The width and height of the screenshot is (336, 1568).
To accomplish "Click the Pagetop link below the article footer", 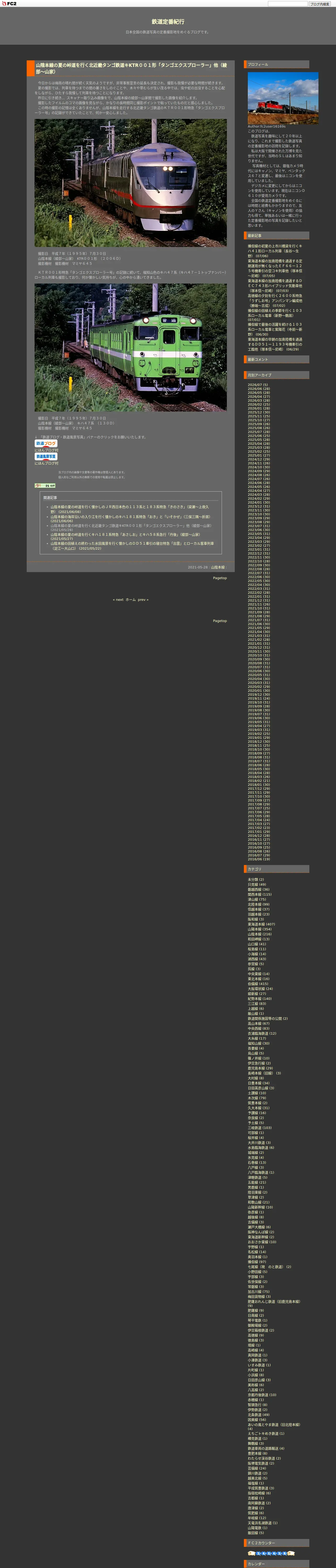I will tap(220, 578).
